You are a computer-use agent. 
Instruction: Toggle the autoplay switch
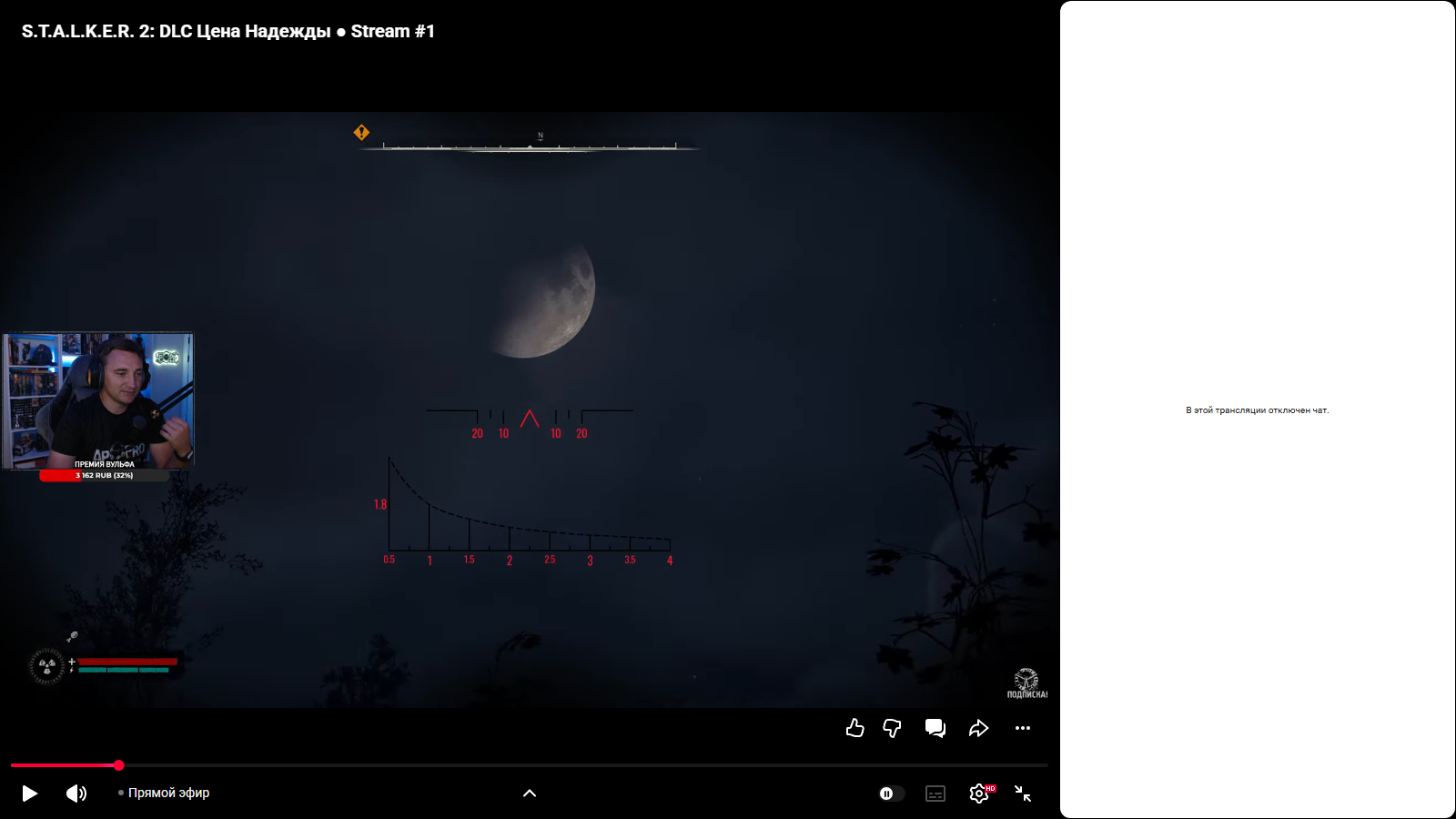pos(891,794)
